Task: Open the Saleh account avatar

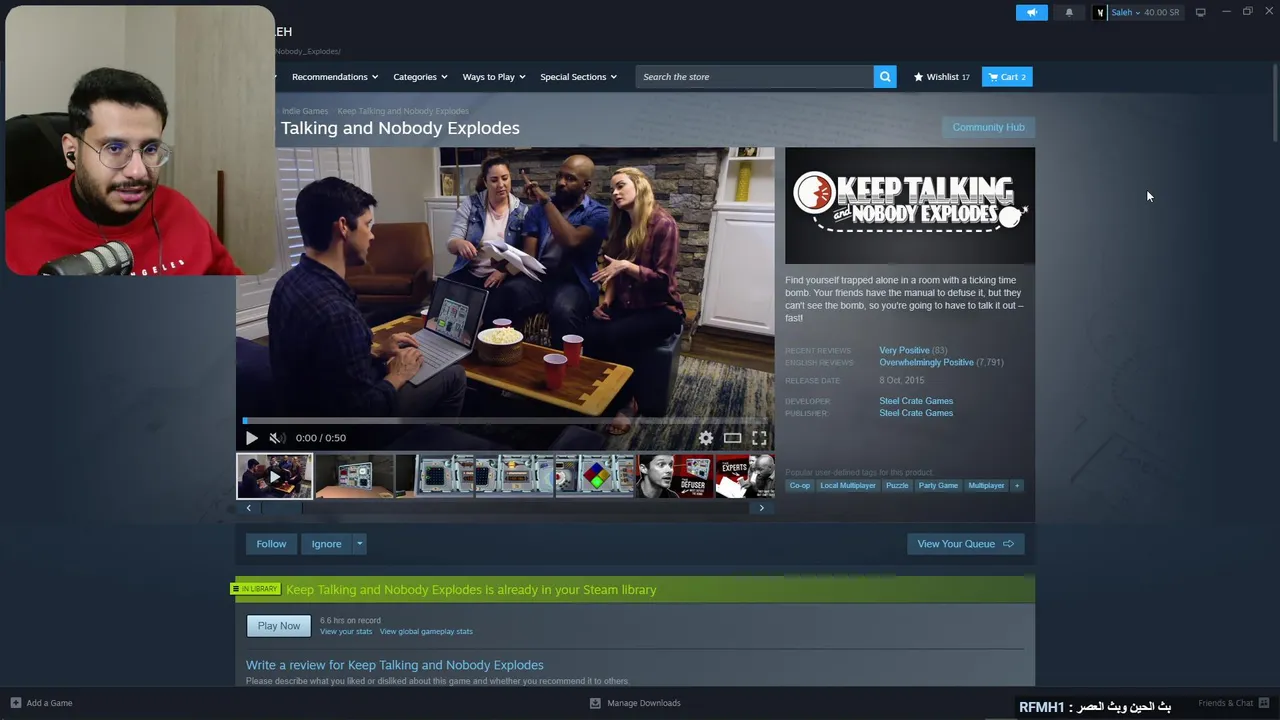Action: tap(1100, 12)
